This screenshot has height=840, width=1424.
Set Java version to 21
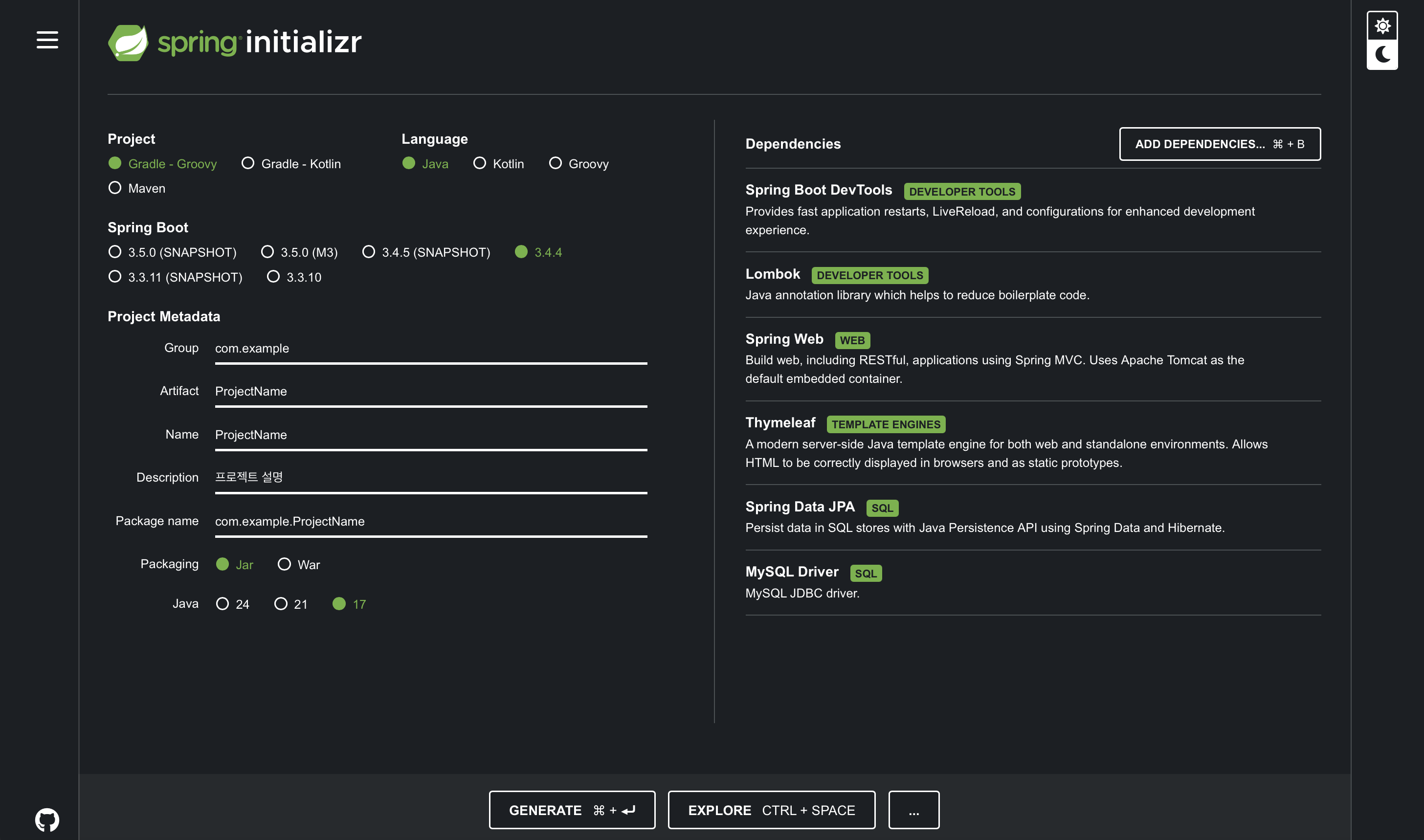click(x=290, y=604)
